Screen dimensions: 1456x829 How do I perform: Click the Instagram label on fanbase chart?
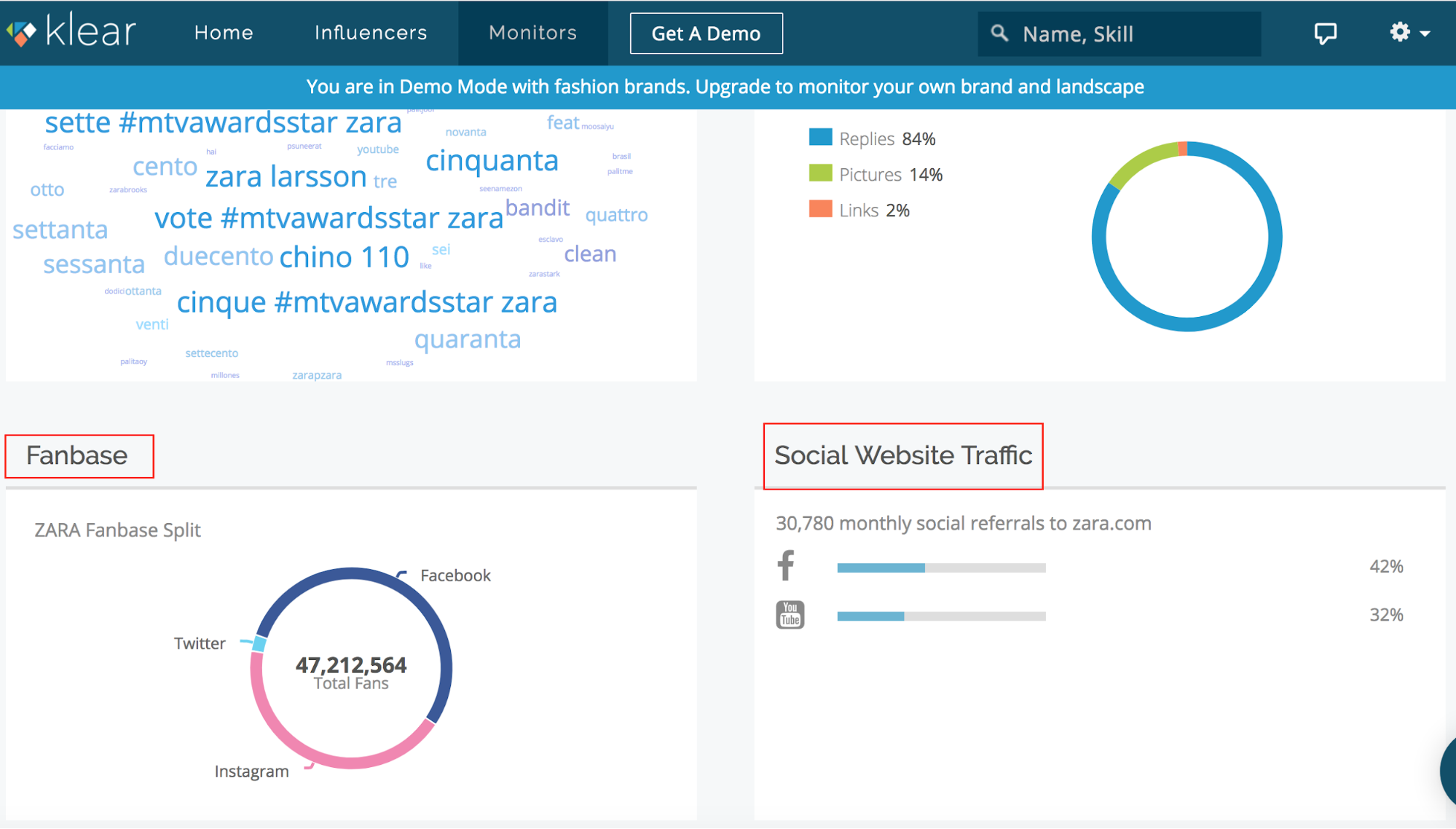[251, 771]
